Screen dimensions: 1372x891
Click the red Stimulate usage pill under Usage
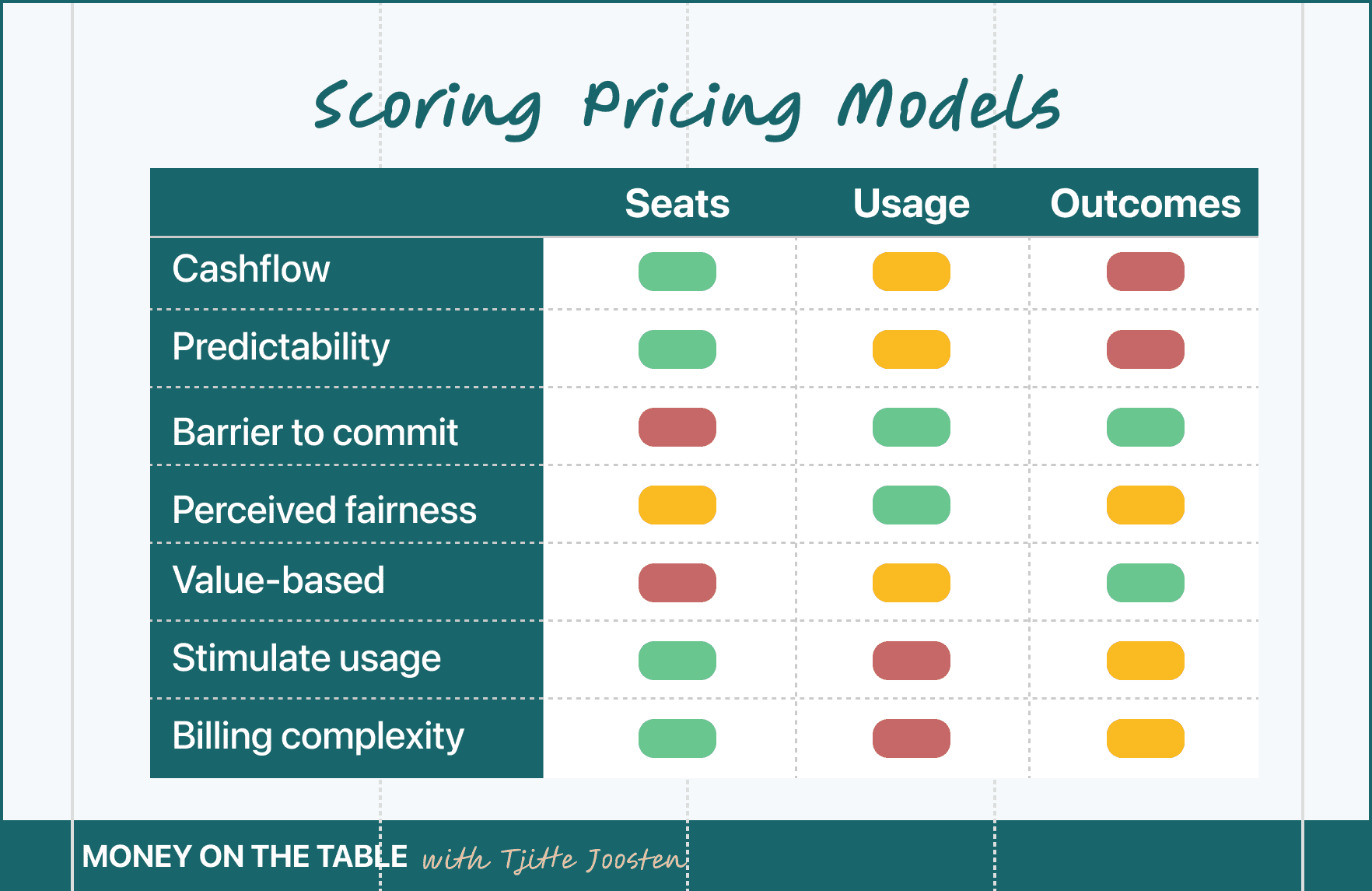tap(912, 661)
